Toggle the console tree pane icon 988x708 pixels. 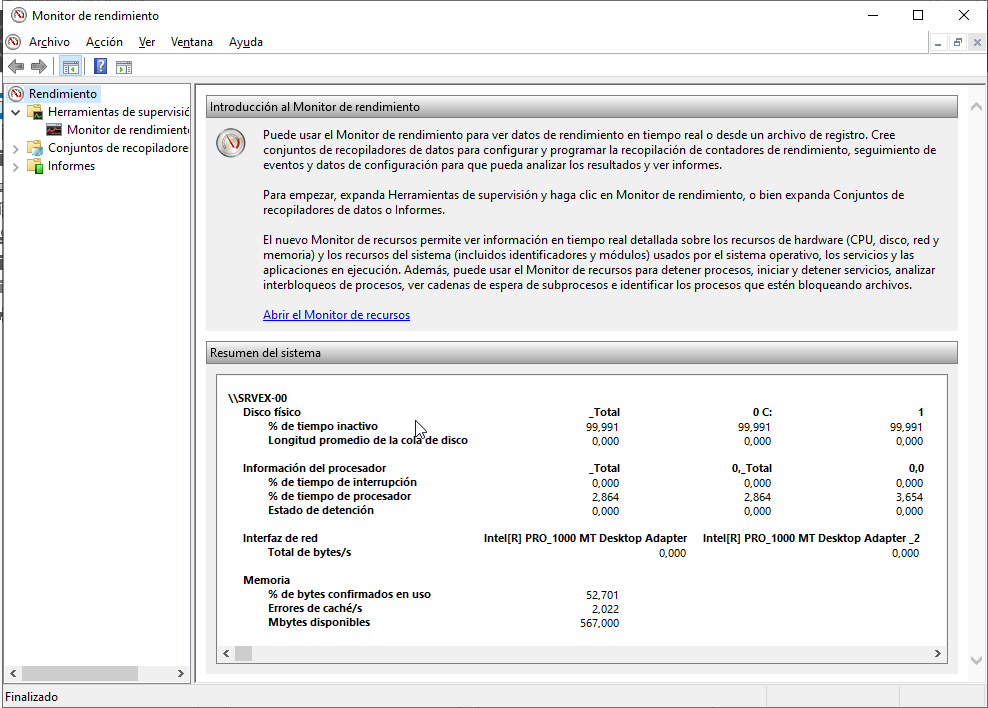tap(70, 66)
